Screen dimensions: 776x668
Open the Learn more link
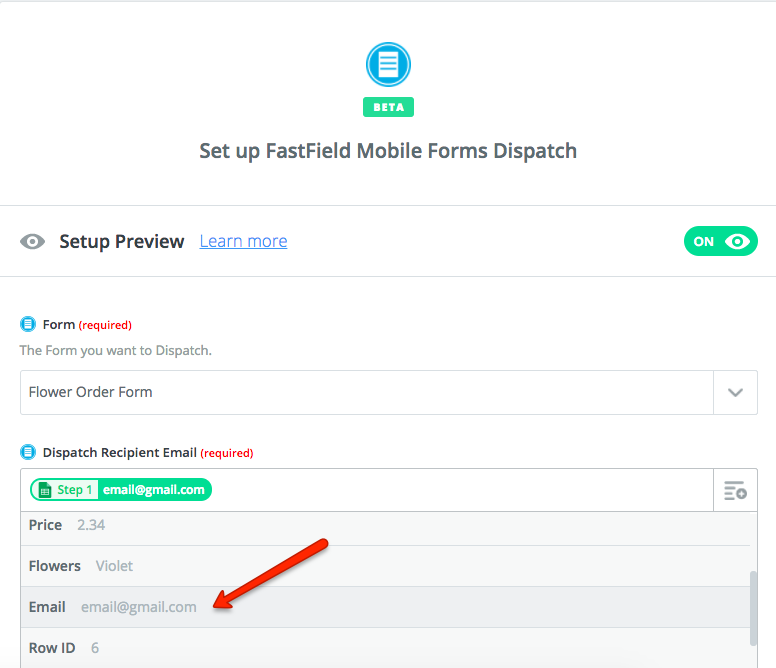click(x=243, y=241)
